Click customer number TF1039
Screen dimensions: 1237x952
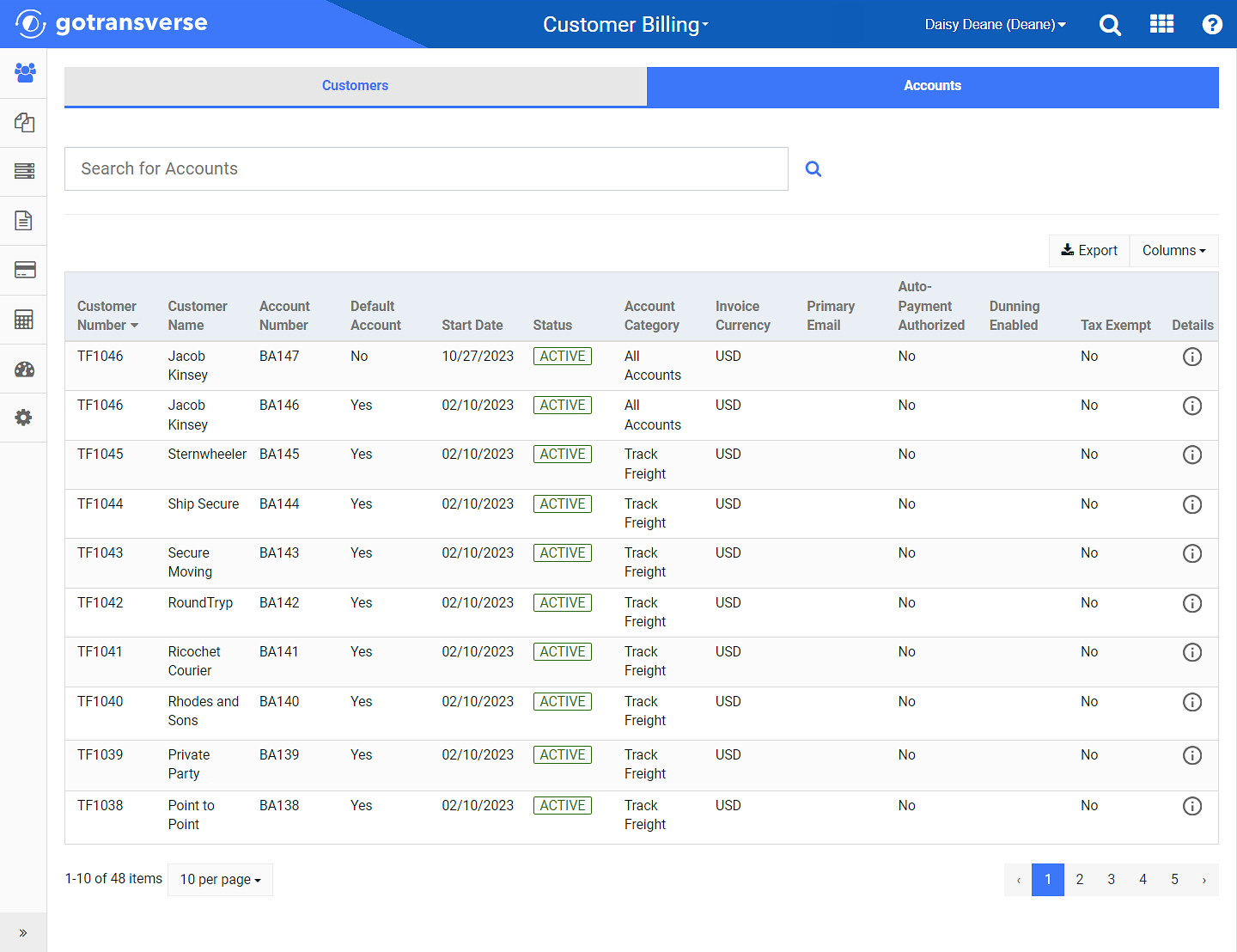(x=101, y=754)
